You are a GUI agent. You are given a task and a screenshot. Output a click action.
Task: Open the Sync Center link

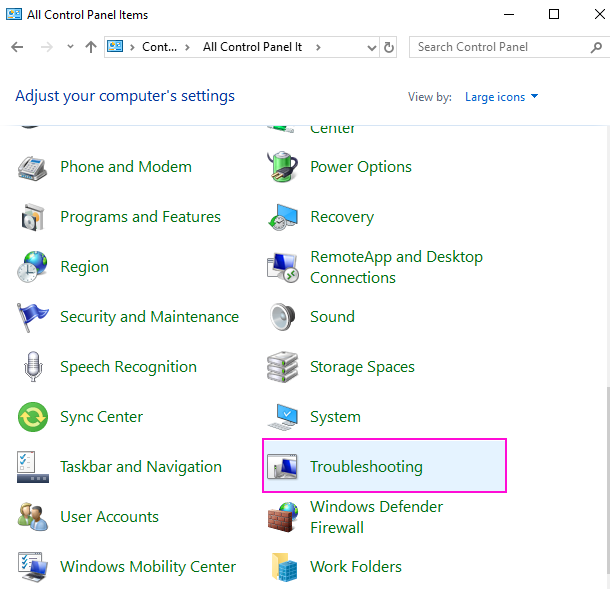click(x=102, y=417)
